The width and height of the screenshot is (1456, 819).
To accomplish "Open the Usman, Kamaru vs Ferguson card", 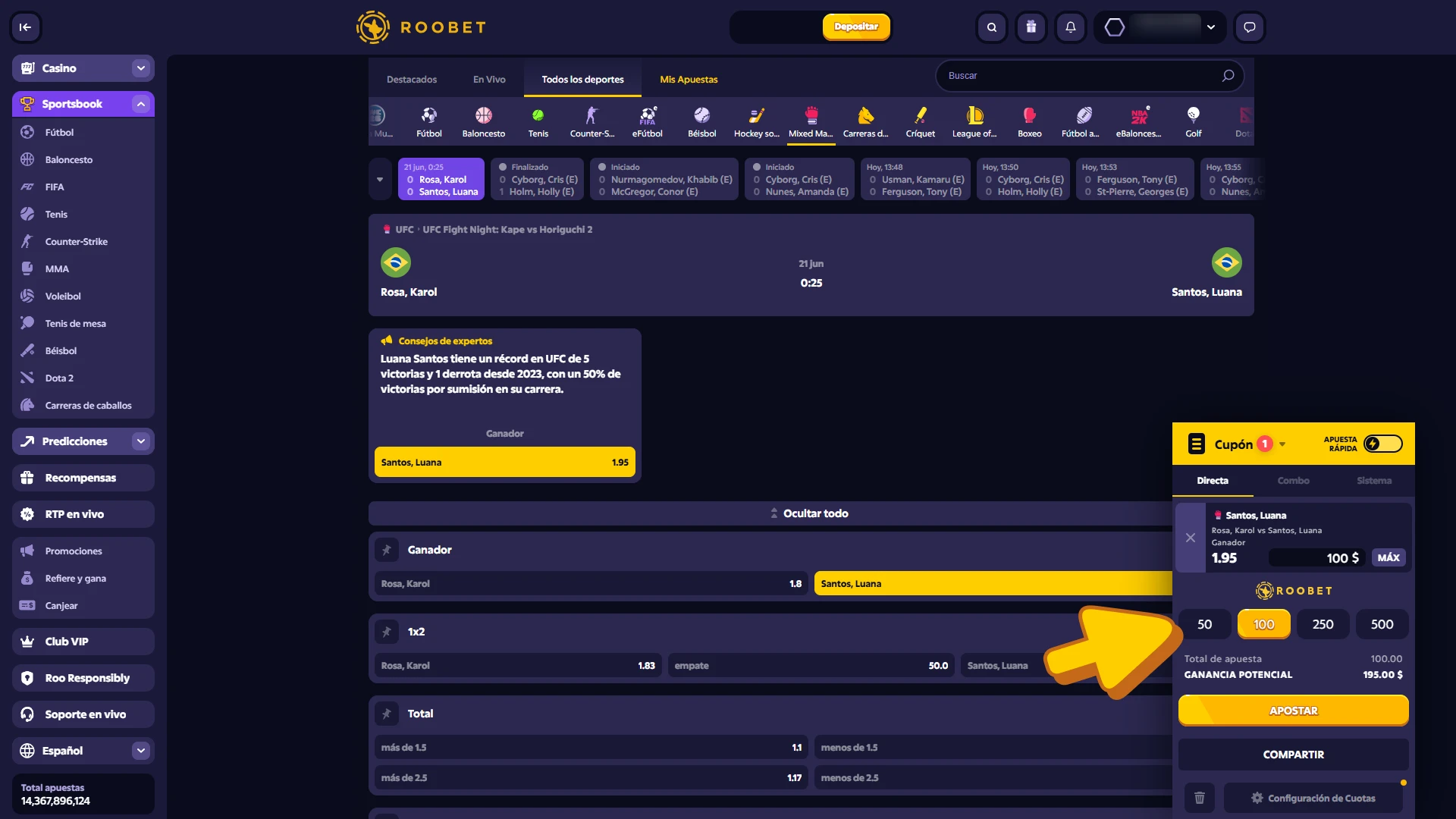I will pyautogui.click(x=915, y=180).
